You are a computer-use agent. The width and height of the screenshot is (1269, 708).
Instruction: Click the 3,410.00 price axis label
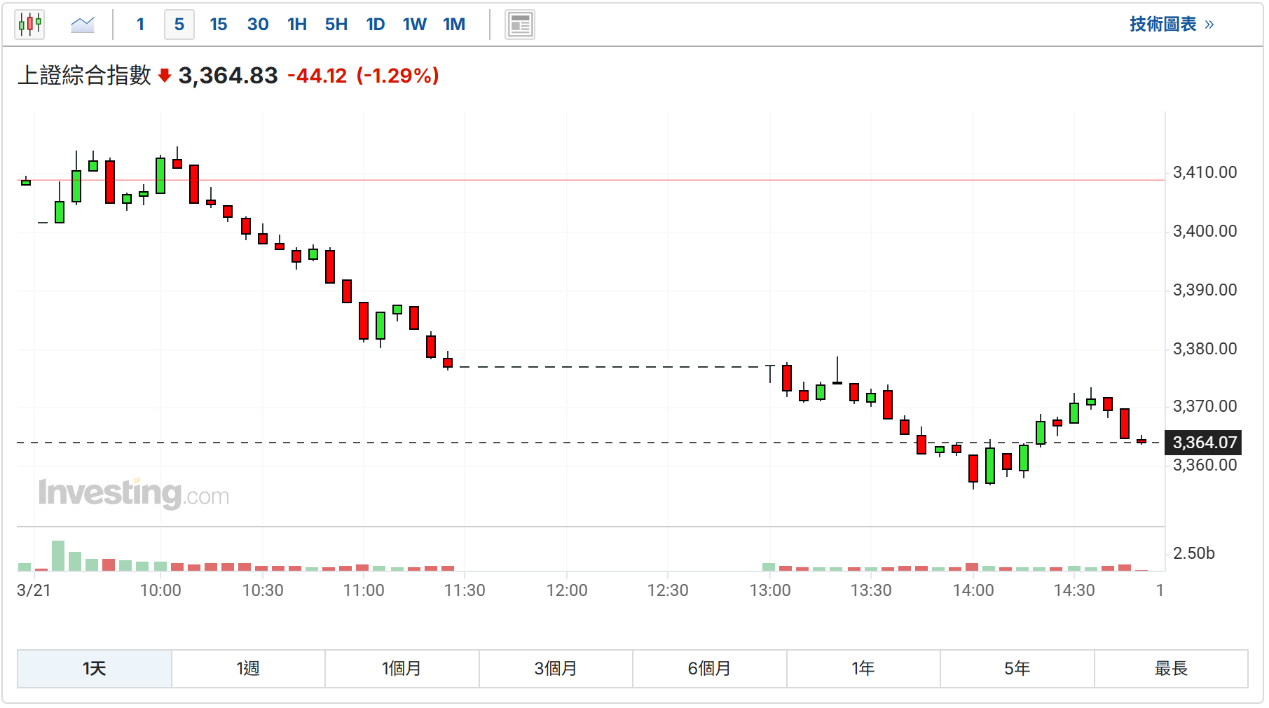point(1205,173)
